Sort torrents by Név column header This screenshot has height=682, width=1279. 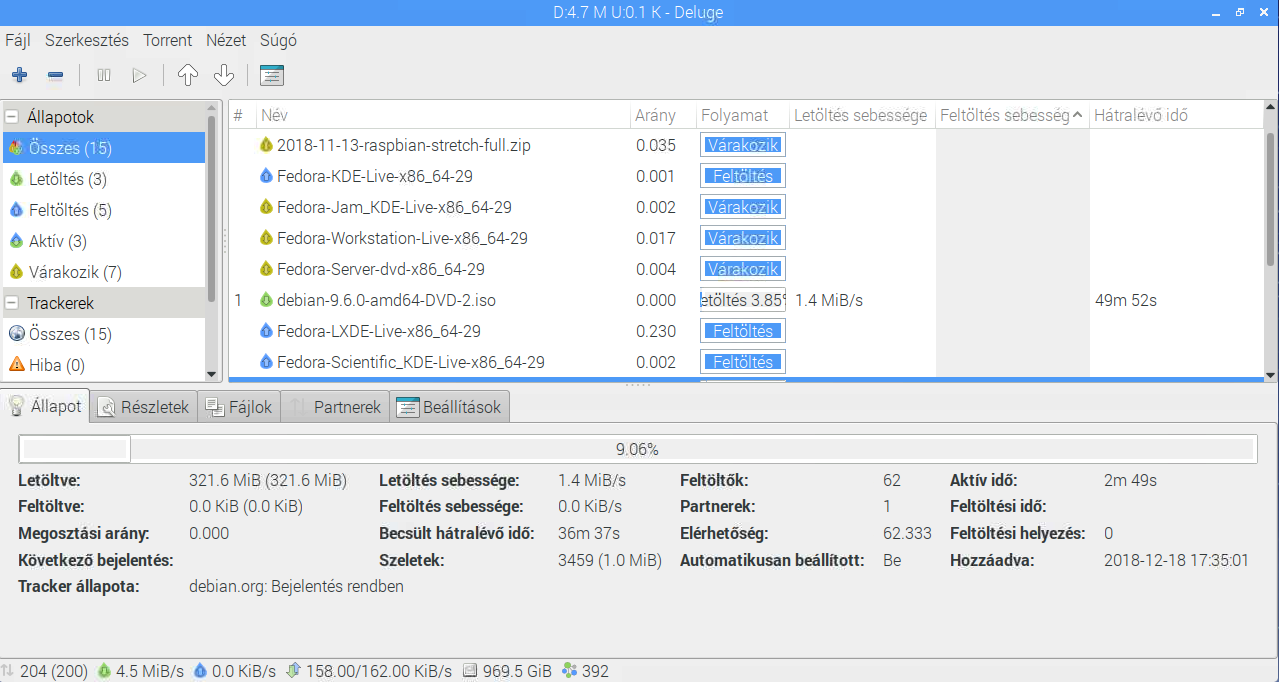(x=443, y=115)
